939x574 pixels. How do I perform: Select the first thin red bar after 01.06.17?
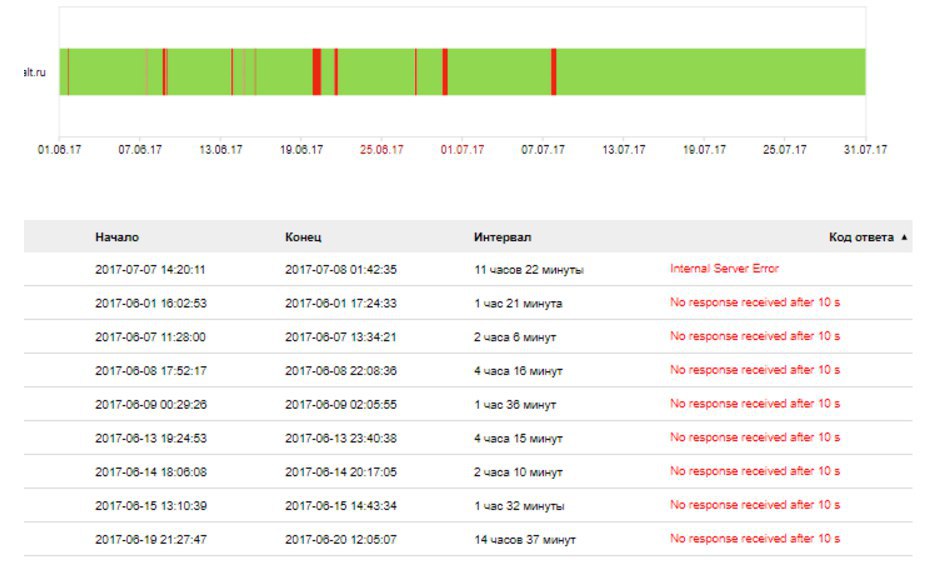click(68, 72)
